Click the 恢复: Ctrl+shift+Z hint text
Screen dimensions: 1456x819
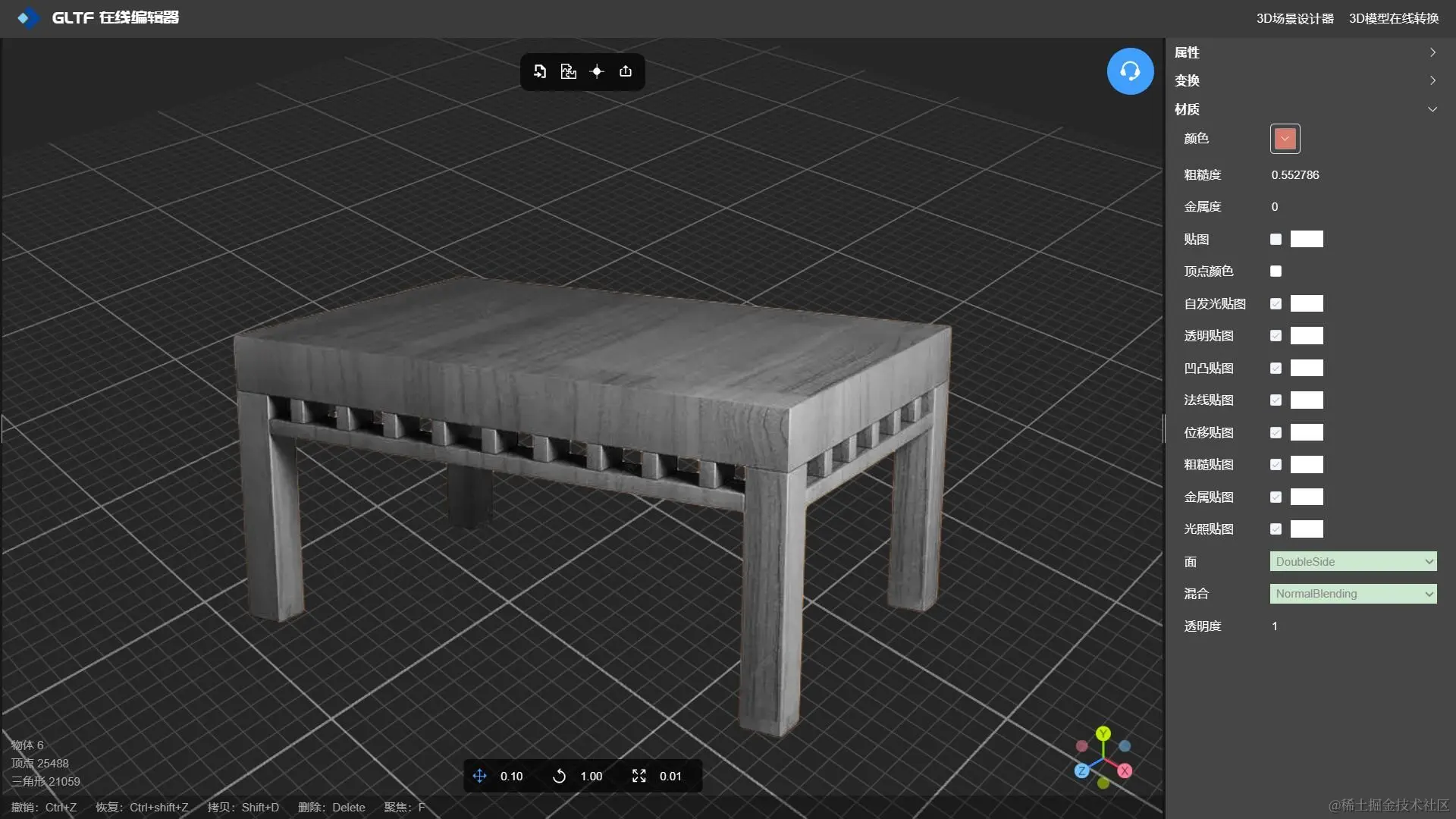[142, 807]
